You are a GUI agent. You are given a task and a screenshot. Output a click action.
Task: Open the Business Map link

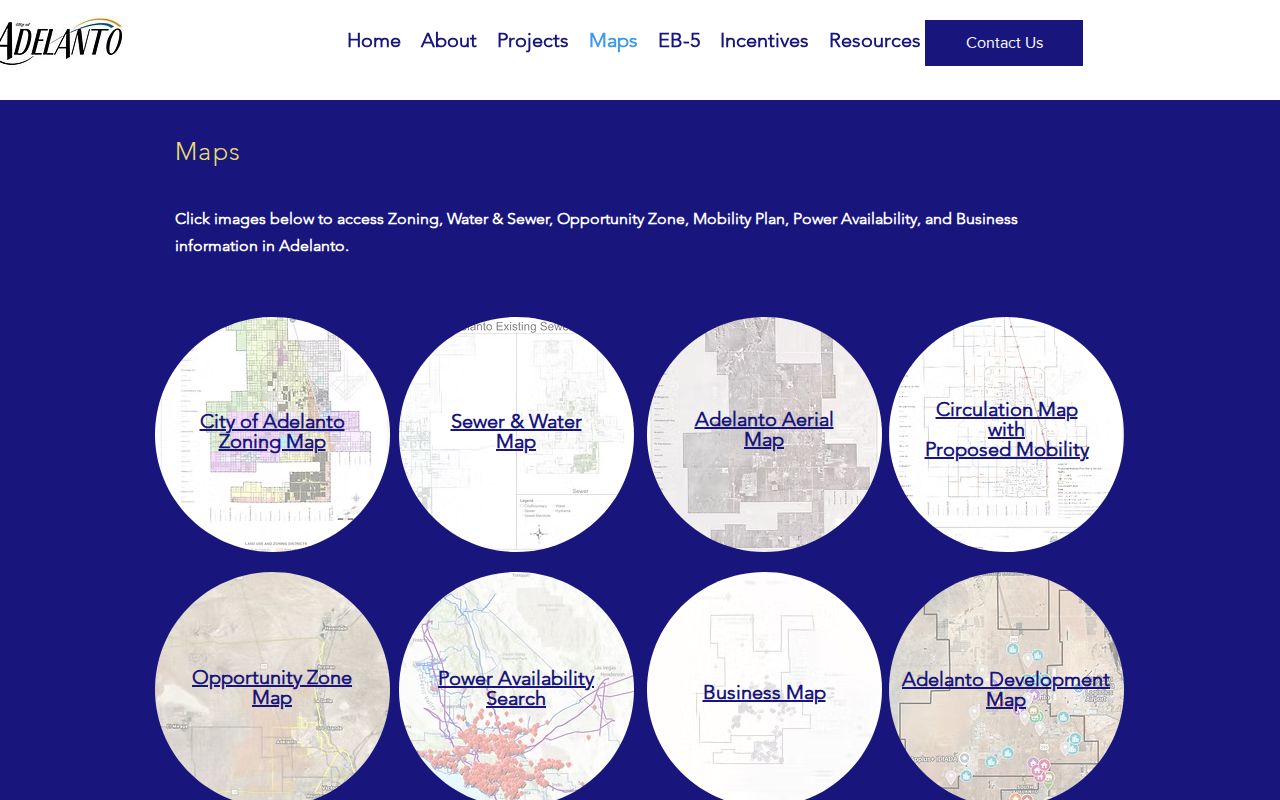764,693
